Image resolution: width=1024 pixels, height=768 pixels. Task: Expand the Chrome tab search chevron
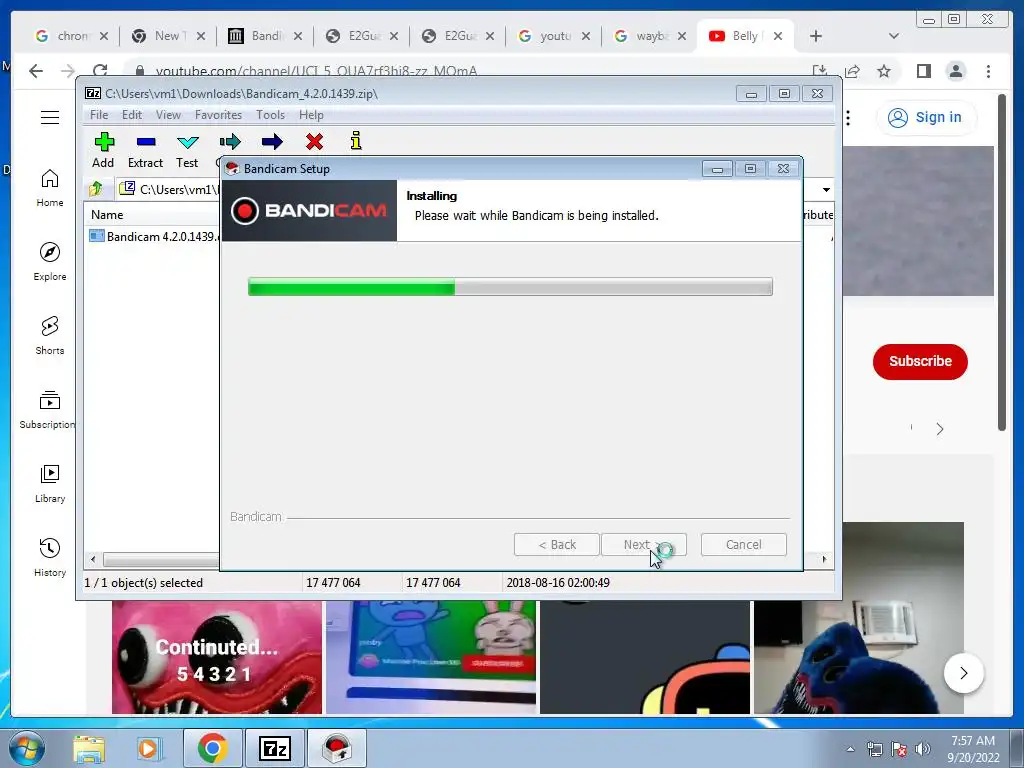pos(894,36)
